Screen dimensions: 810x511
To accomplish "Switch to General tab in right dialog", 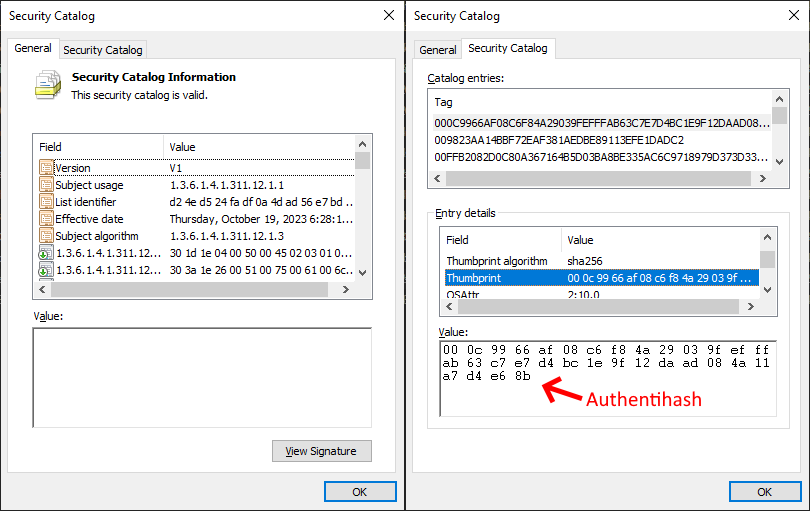I will coord(437,50).
